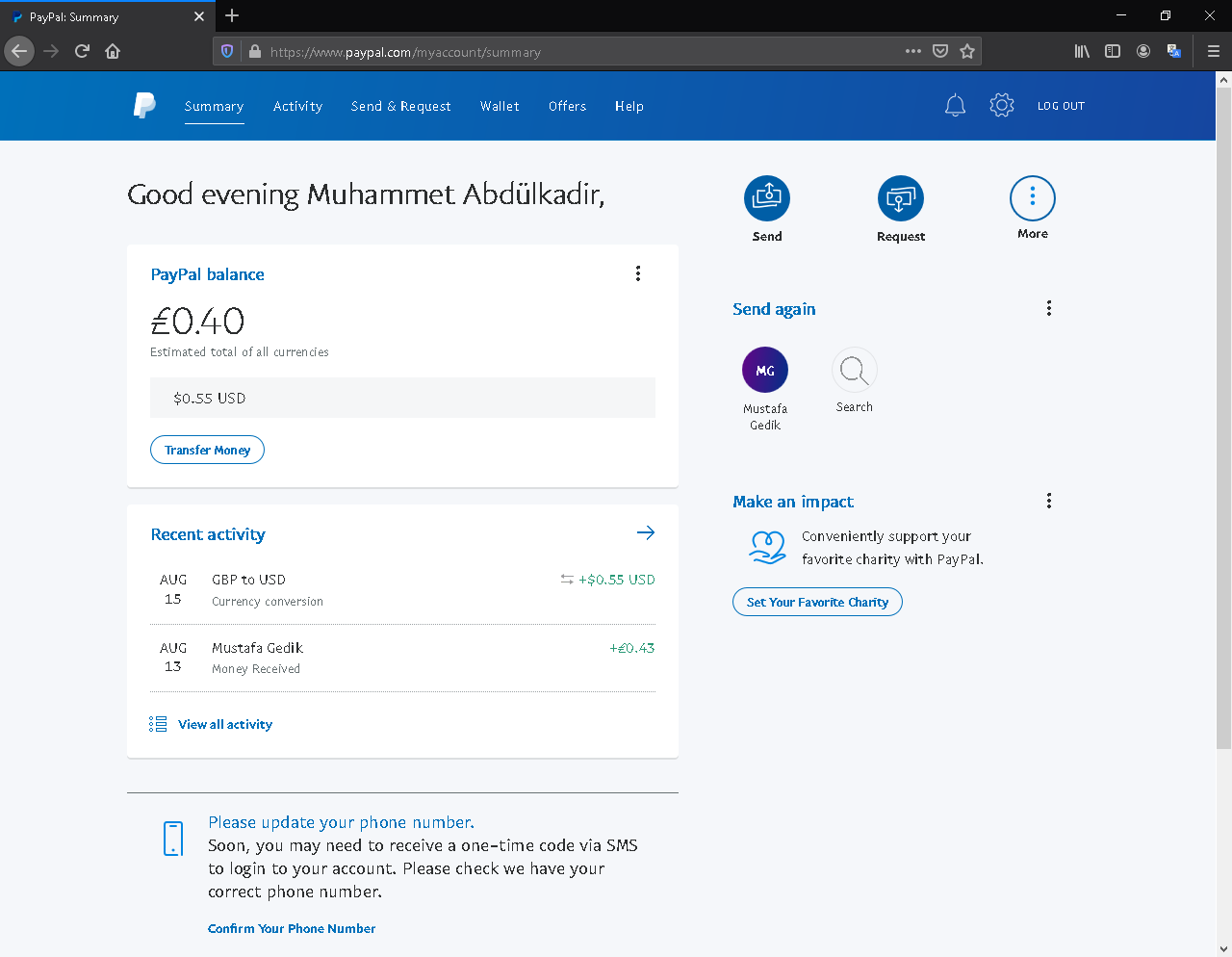Save page to Pocket icon

940,51
